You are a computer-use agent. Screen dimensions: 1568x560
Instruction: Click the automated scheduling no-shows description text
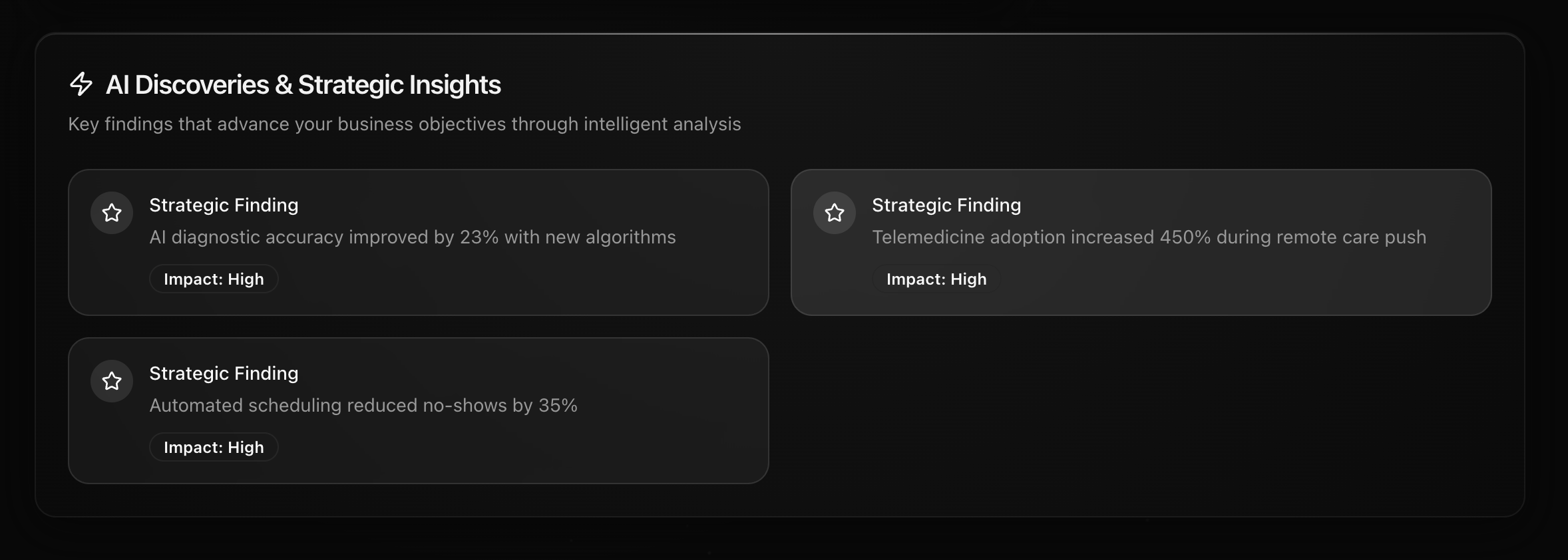click(363, 406)
